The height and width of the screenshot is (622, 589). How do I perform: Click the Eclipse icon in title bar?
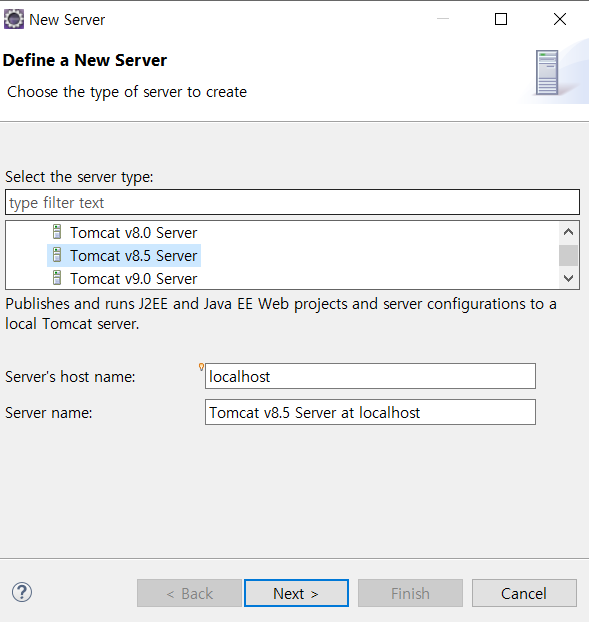[14, 19]
